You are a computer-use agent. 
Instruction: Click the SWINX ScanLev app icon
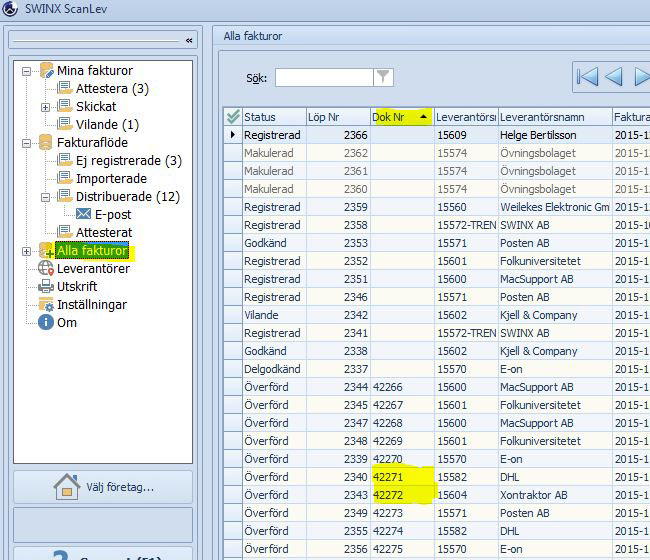click(x=10, y=8)
